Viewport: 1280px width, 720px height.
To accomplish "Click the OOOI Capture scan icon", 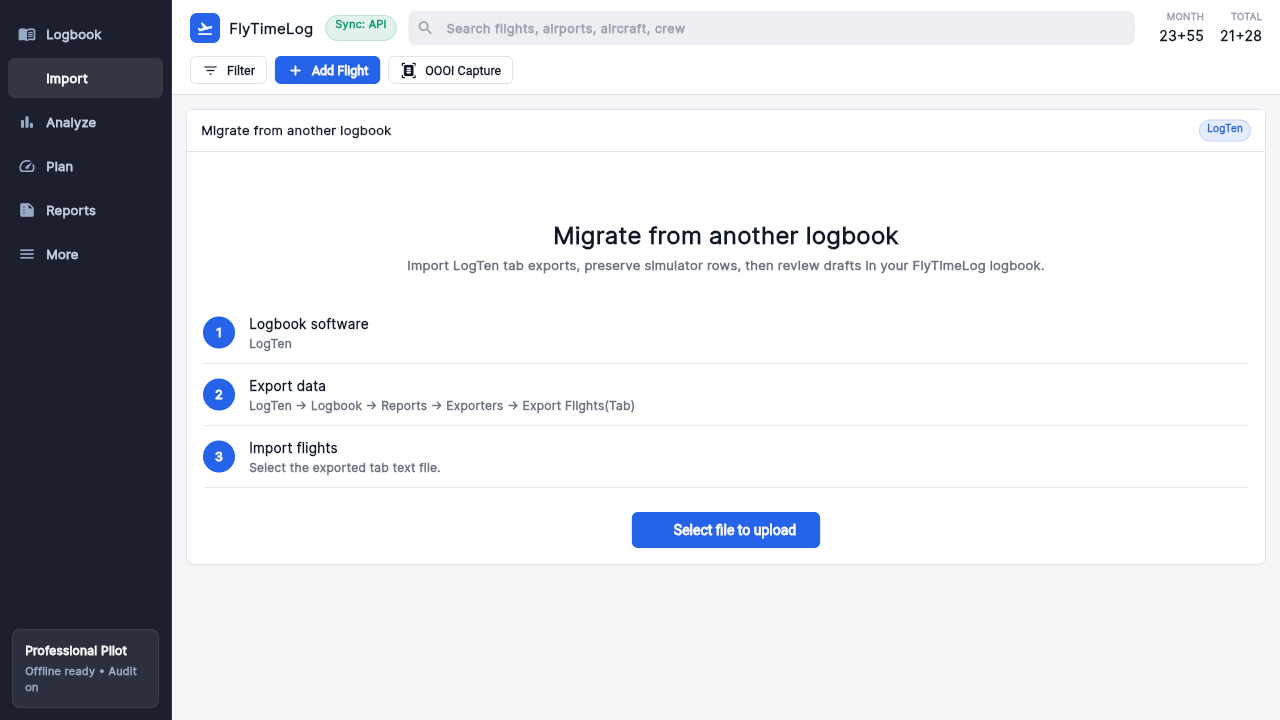I will click(x=408, y=70).
